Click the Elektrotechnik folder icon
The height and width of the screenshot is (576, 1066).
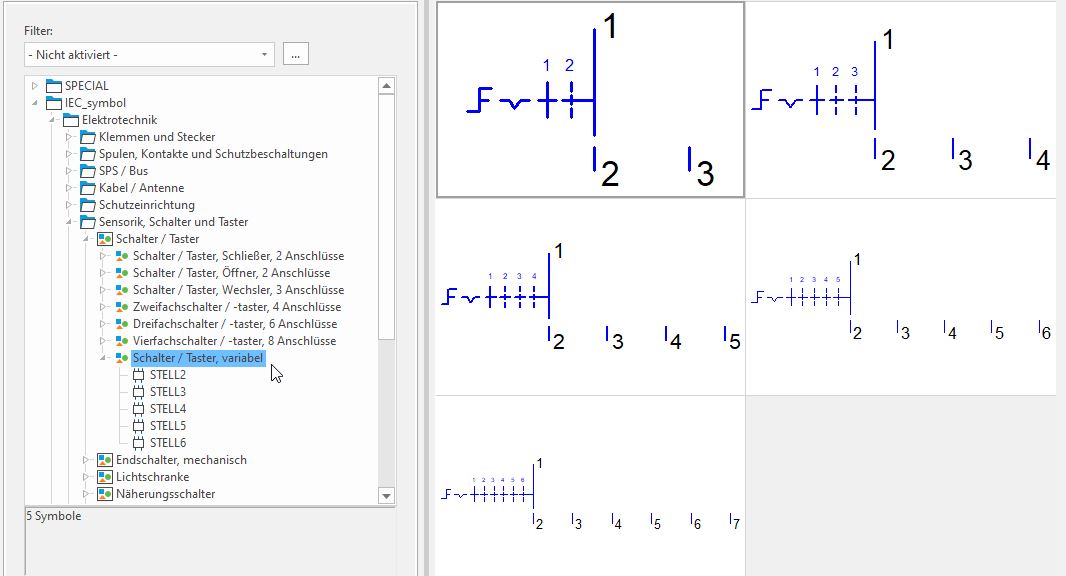coord(71,120)
